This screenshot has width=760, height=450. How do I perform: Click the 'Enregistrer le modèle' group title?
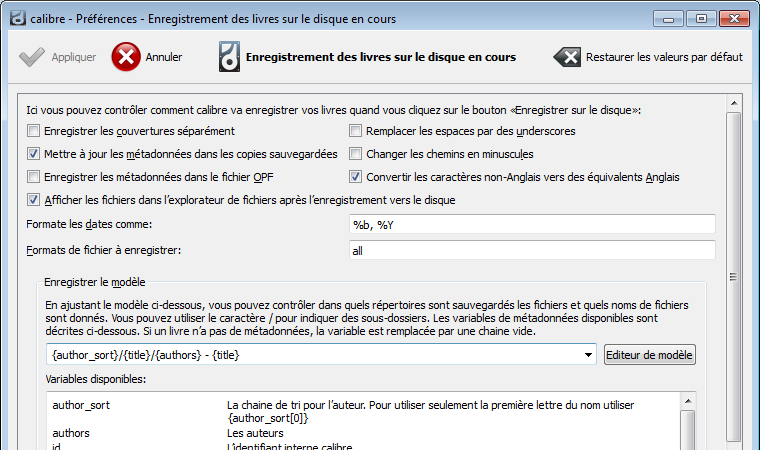(x=95, y=282)
